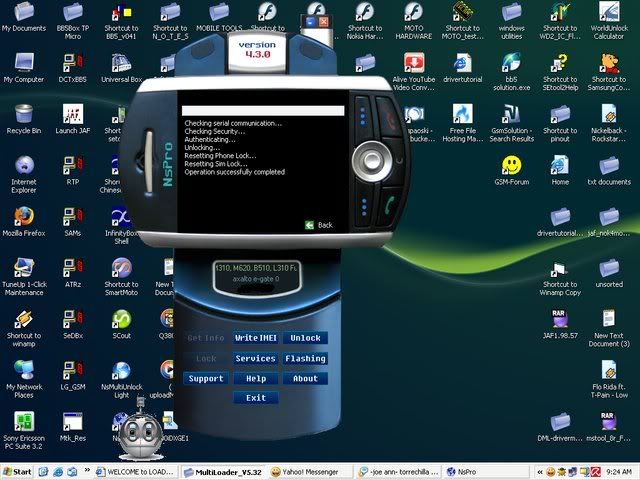Open the txt documents folder

609,170
